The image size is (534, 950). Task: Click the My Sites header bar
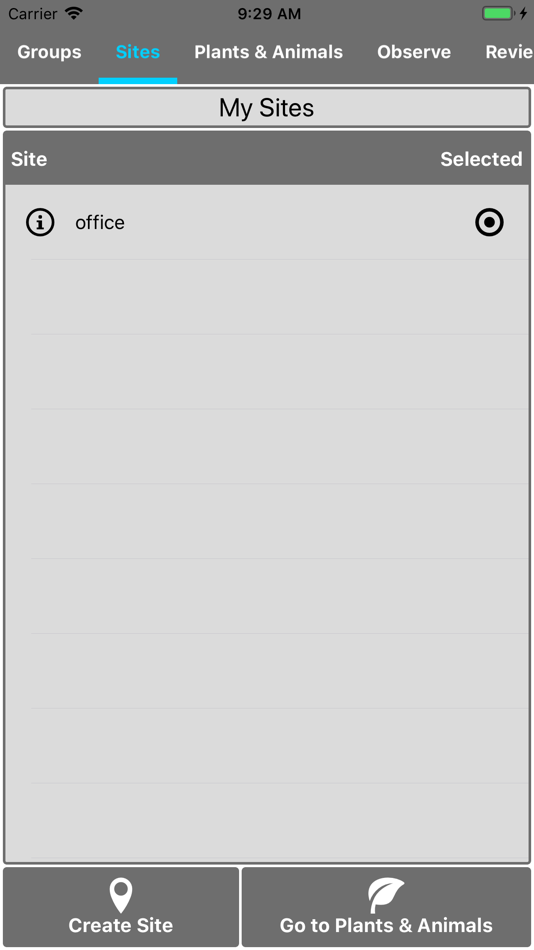(x=267, y=108)
